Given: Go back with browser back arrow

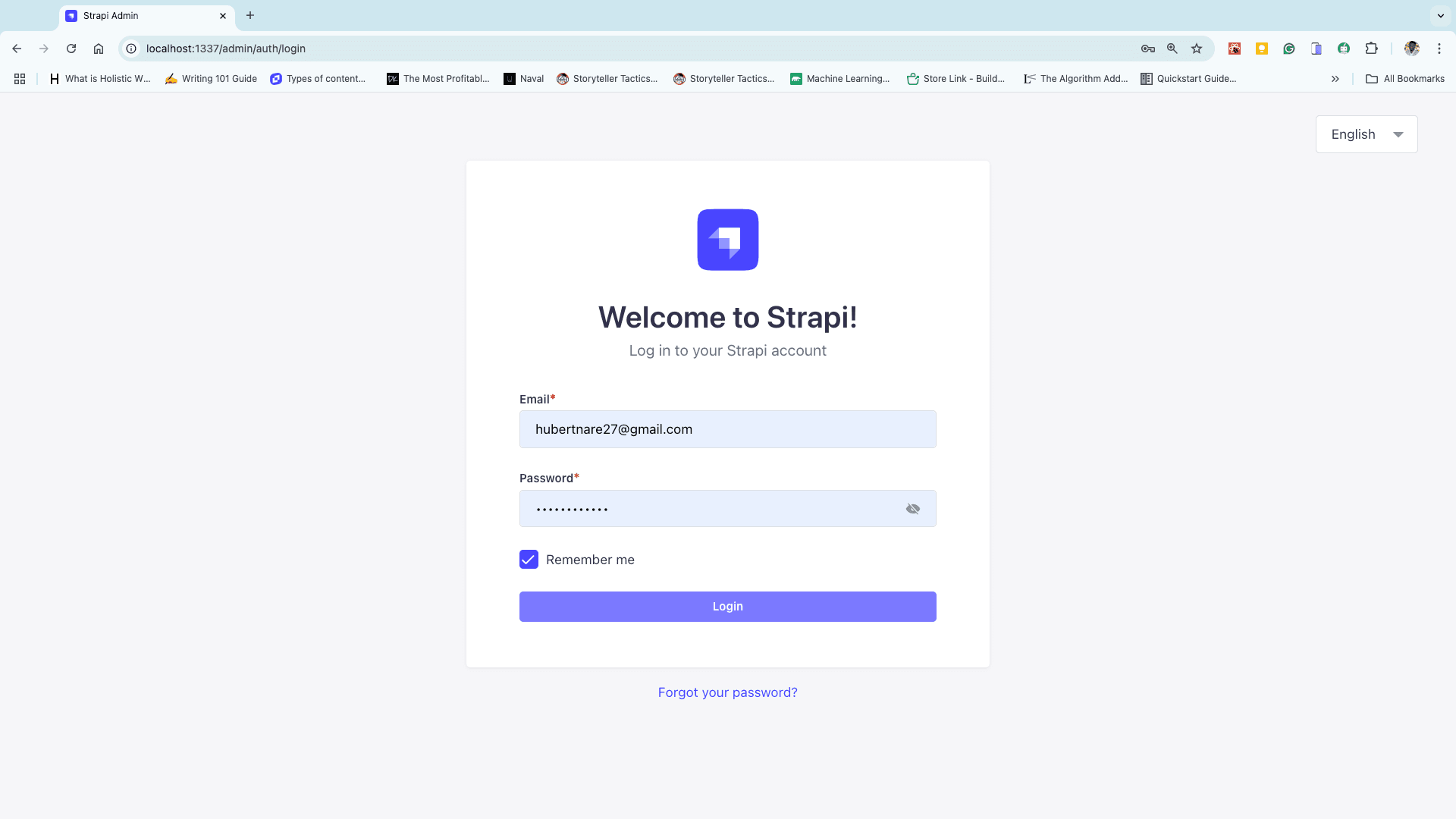Looking at the screenshot, I should click(17, 49).
